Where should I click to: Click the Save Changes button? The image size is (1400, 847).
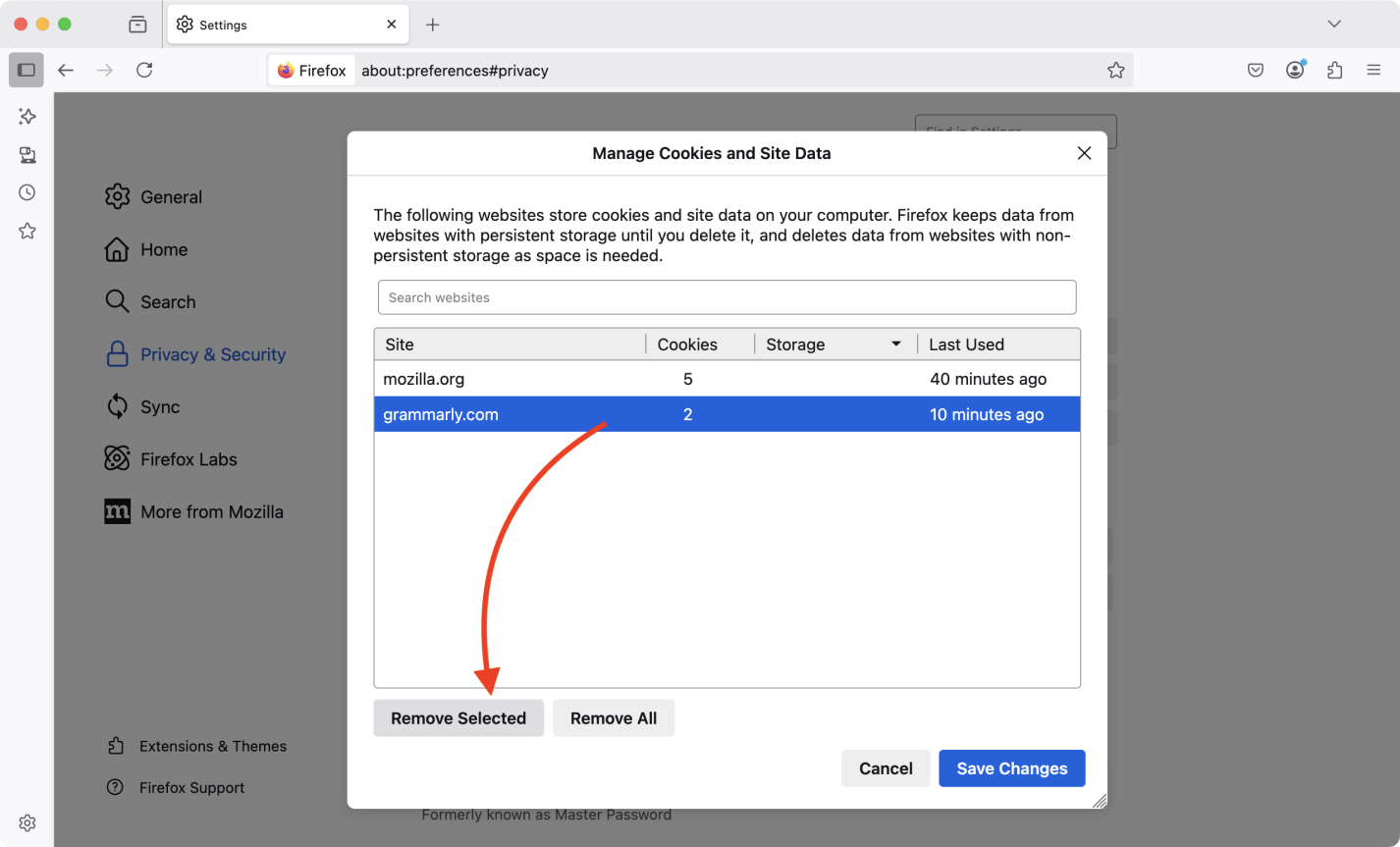[1011, 768]
